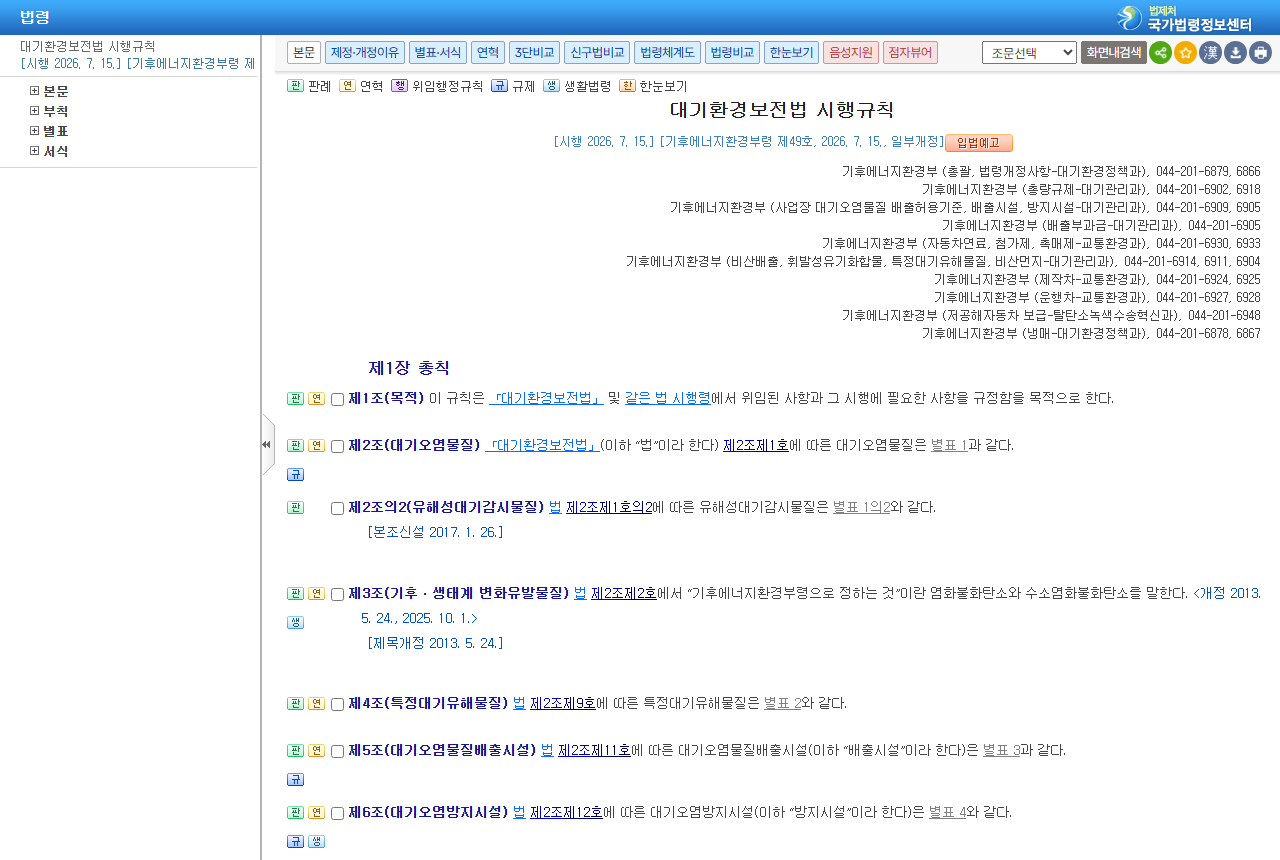Viewport: 1280px width, 860px height.
Task: Click the 입법예고 button
Action: tap(979, 143)
